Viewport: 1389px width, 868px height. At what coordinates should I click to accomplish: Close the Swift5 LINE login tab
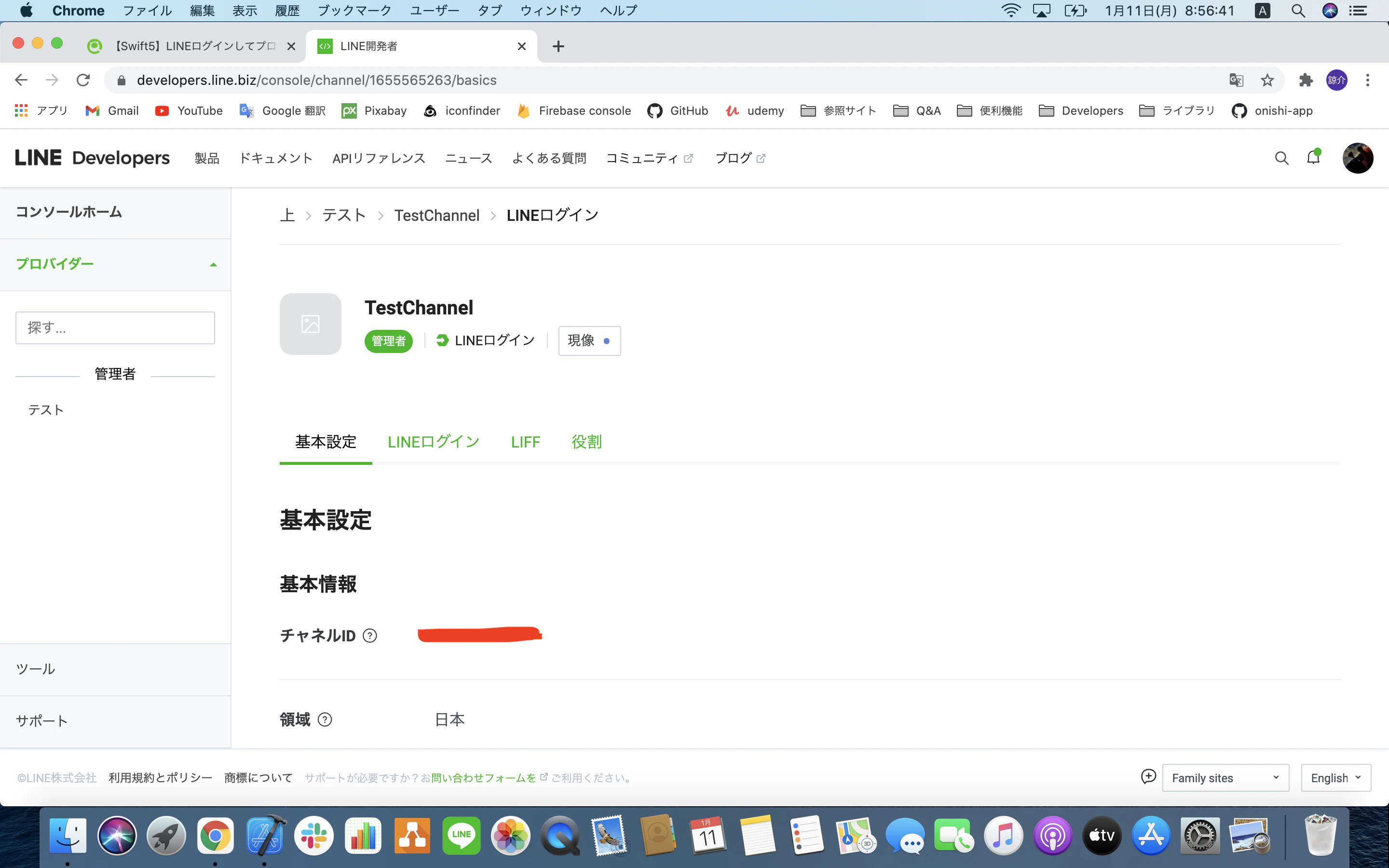[292, 46]
